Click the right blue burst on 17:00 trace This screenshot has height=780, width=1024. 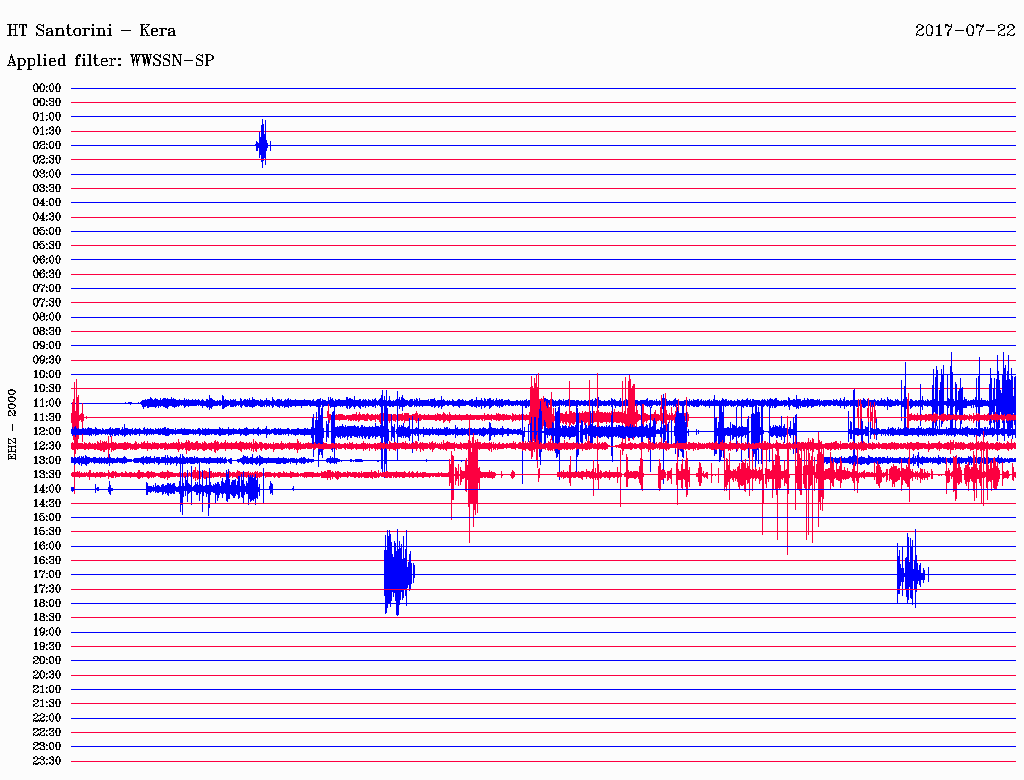(912, 570)
